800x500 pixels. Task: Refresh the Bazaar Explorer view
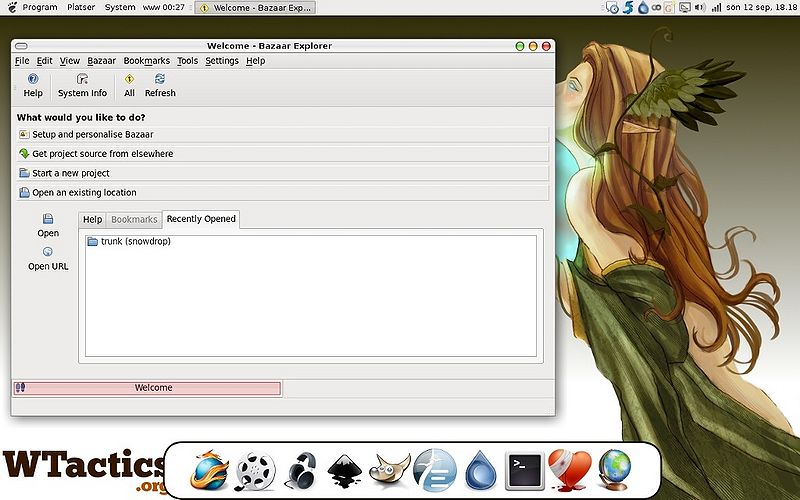point(160,85)
